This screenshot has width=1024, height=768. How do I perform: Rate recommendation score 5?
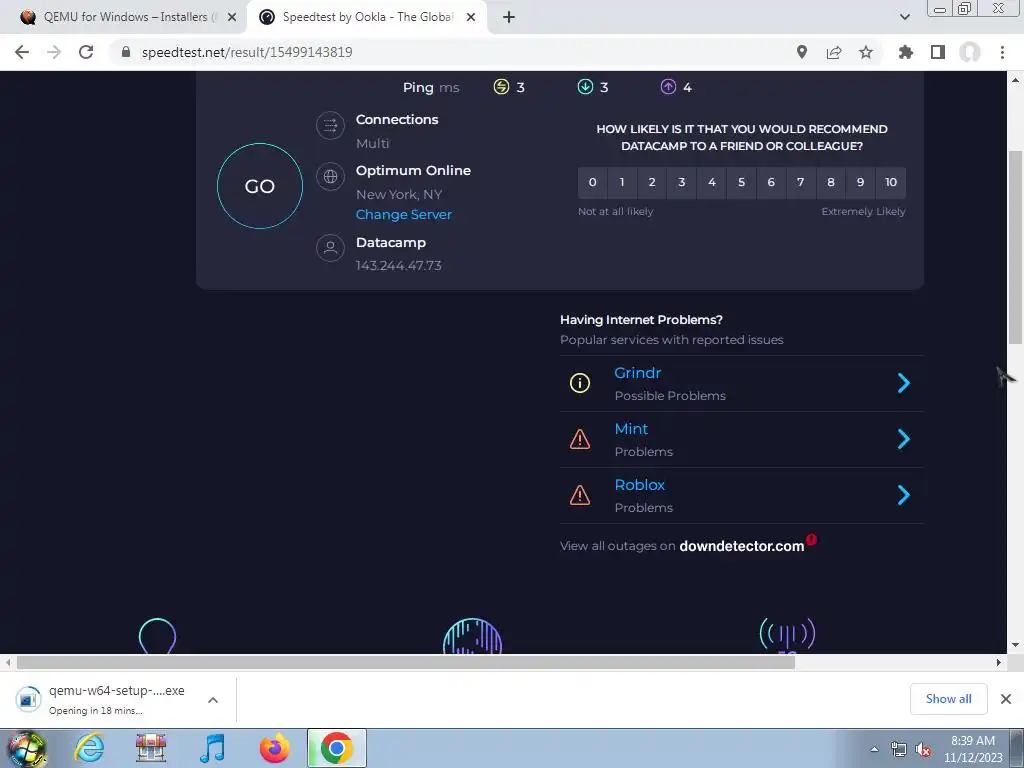[x=741, y=182]
